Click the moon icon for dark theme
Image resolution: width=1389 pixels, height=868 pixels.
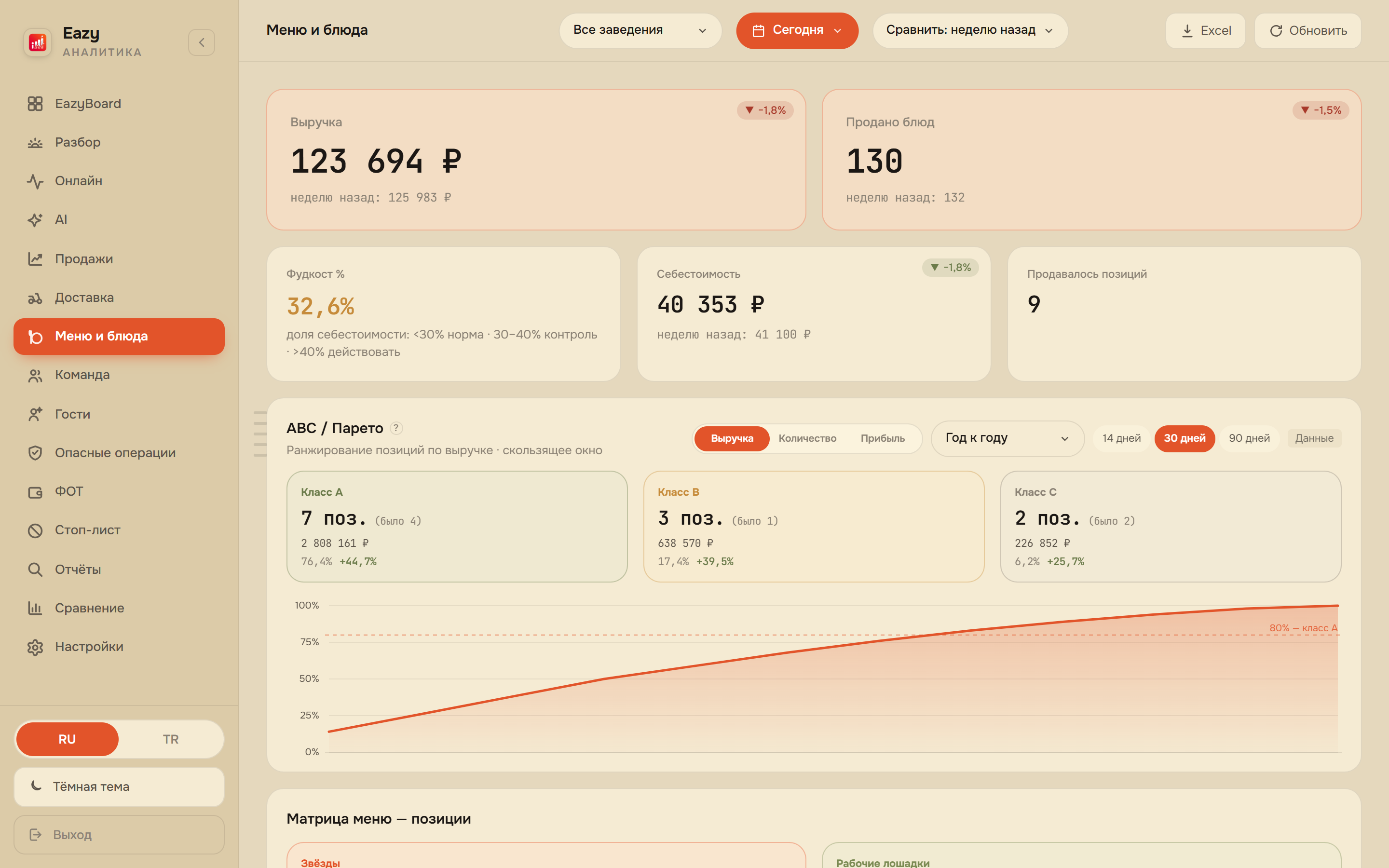pyautogui.click(x=36, y=786)
